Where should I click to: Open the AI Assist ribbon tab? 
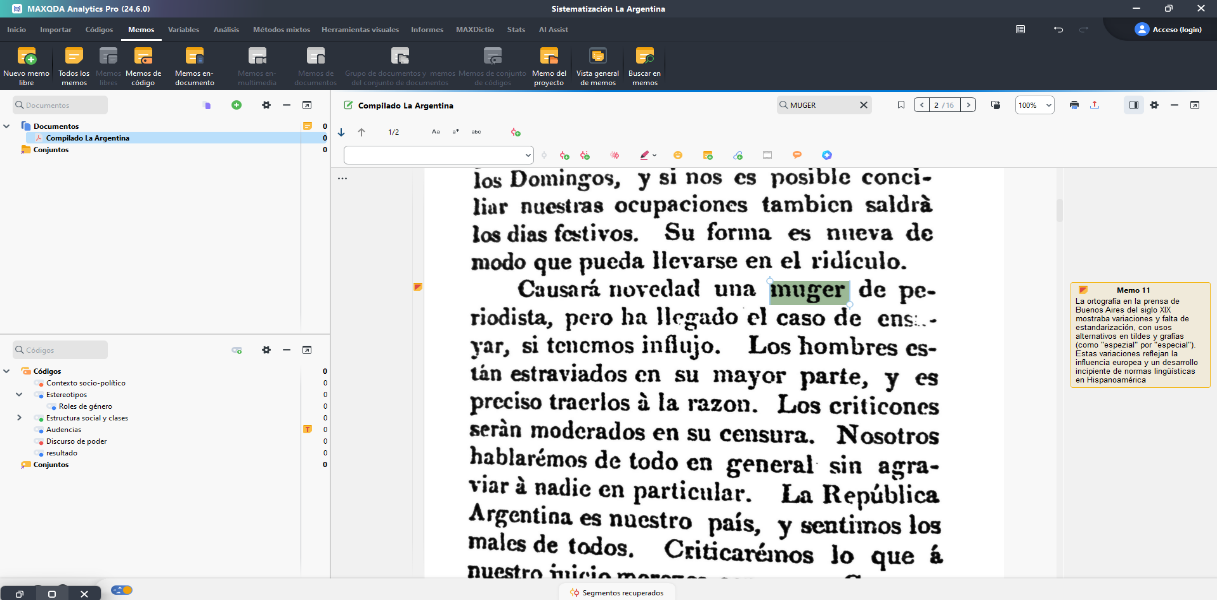(x=553, y=30)
